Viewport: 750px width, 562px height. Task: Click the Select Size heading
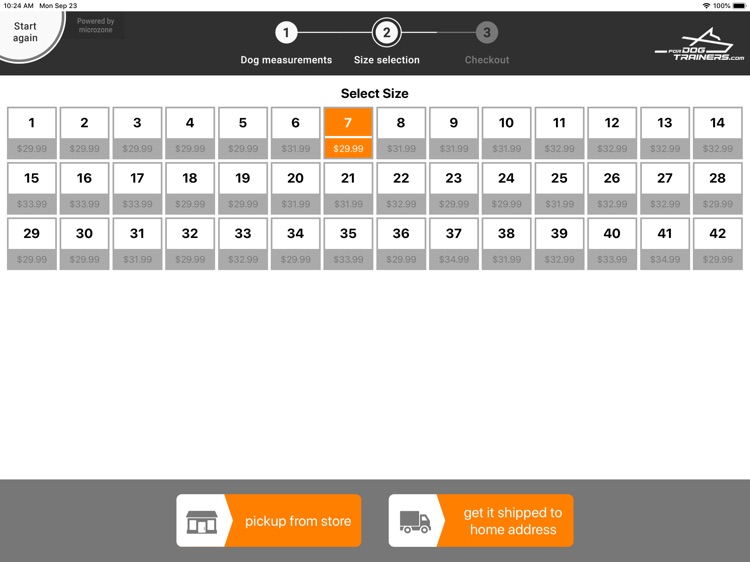pos(375,93)
